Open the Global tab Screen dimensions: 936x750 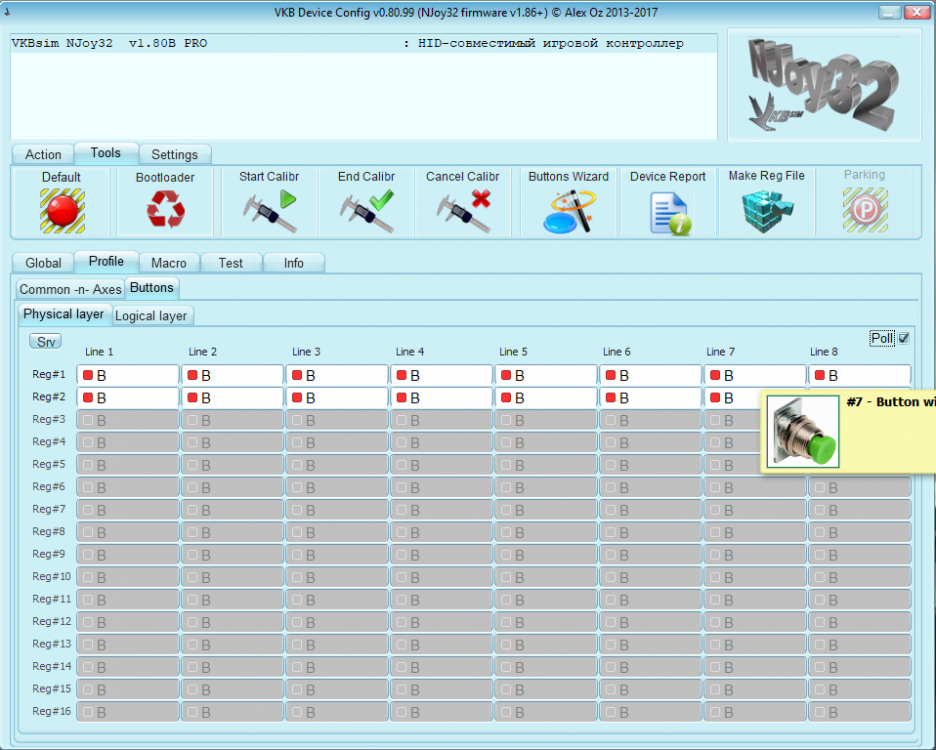[x=43, y=263]
